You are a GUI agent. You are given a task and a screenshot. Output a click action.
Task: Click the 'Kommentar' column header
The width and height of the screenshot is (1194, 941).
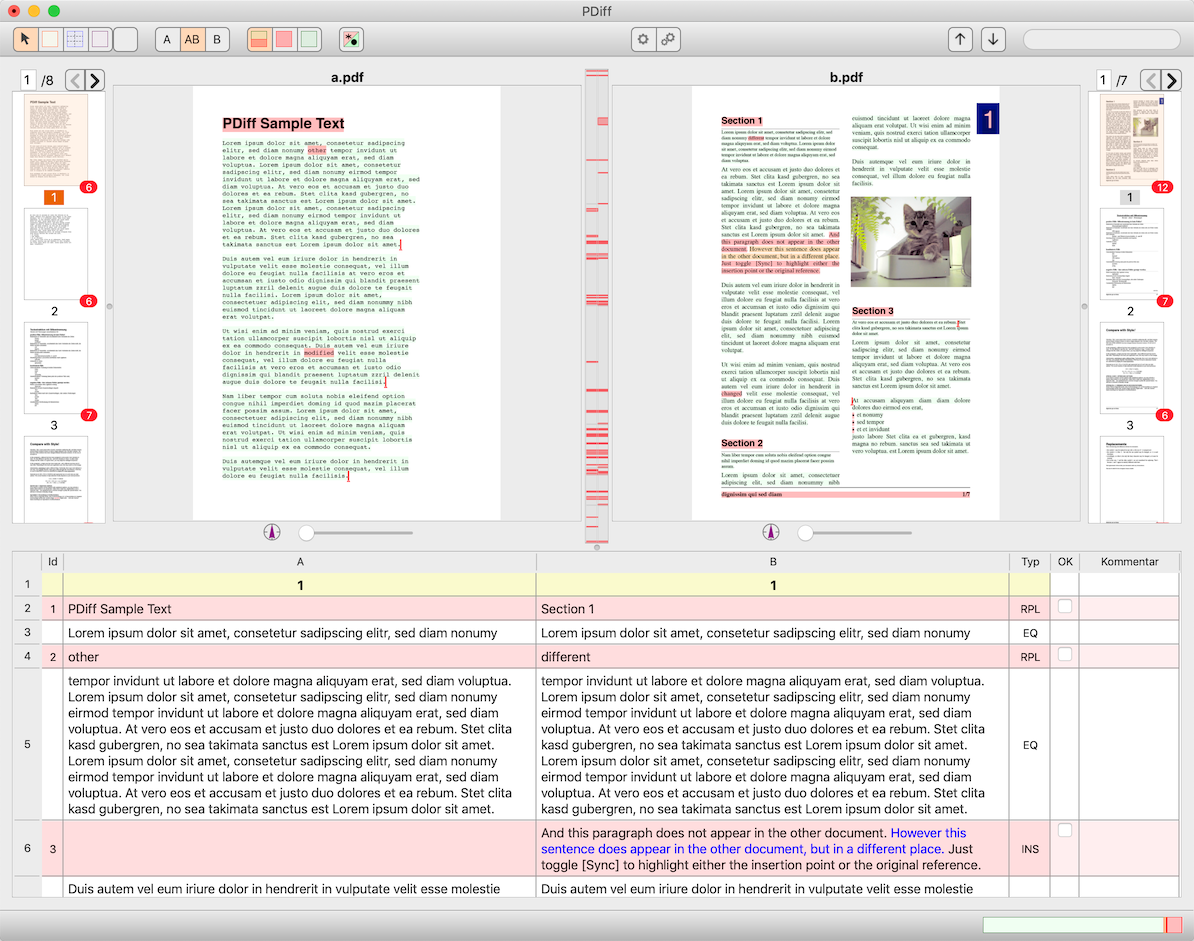point(1129,562)
